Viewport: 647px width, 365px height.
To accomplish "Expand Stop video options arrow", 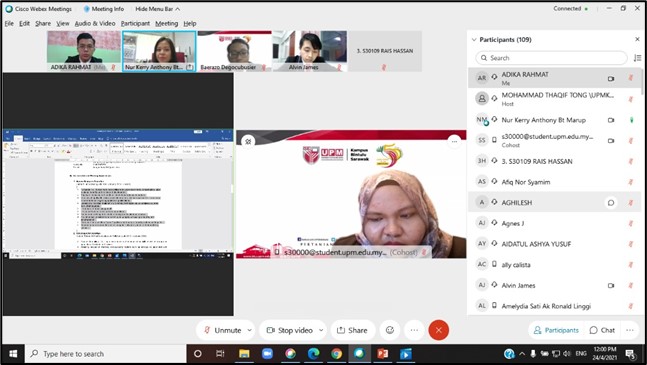I will [321, 330].
